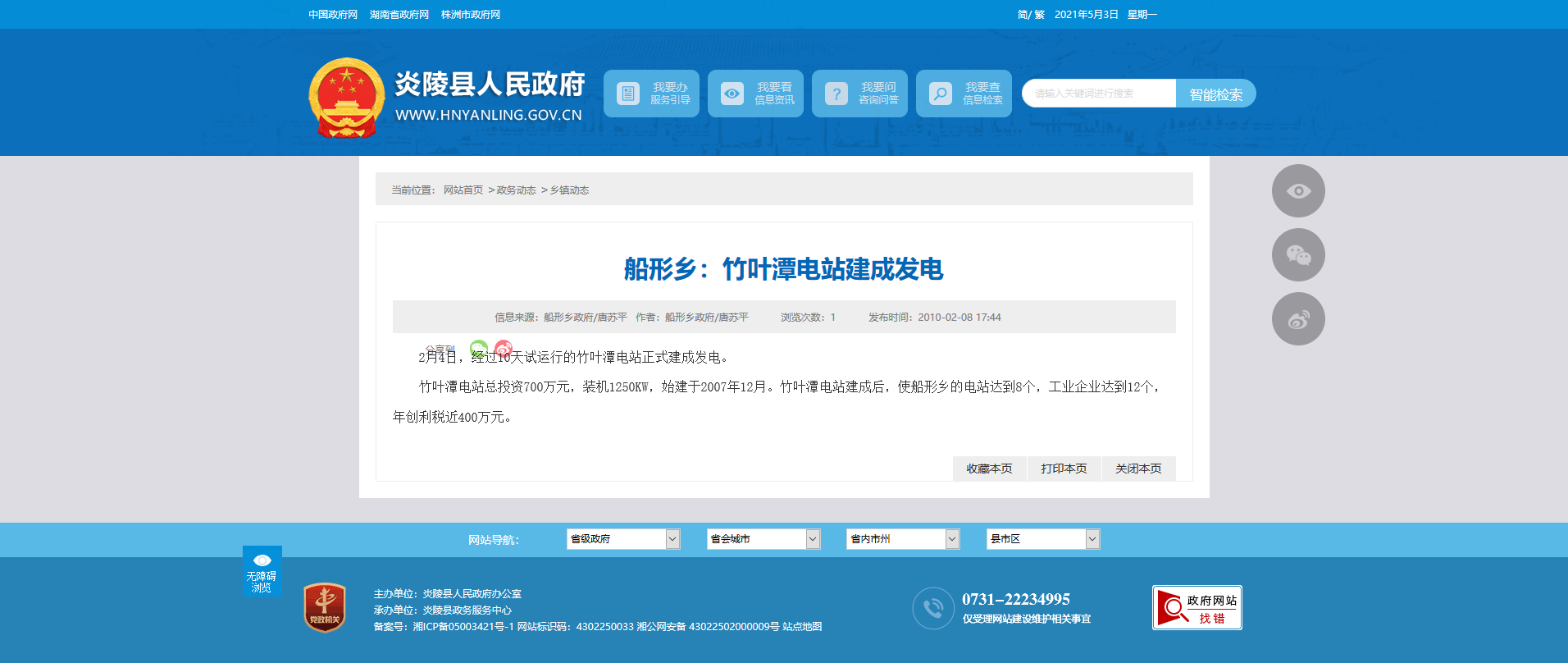Click the keyword search input field
Viewport: 1568px width, 663px height.
click(1099, 94)
